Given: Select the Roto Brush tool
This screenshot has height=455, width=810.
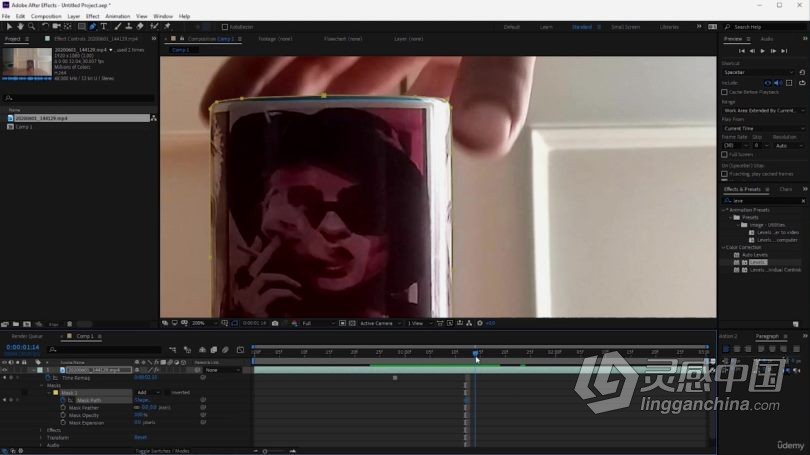Looking at the screenshot, I should (154, 26).
